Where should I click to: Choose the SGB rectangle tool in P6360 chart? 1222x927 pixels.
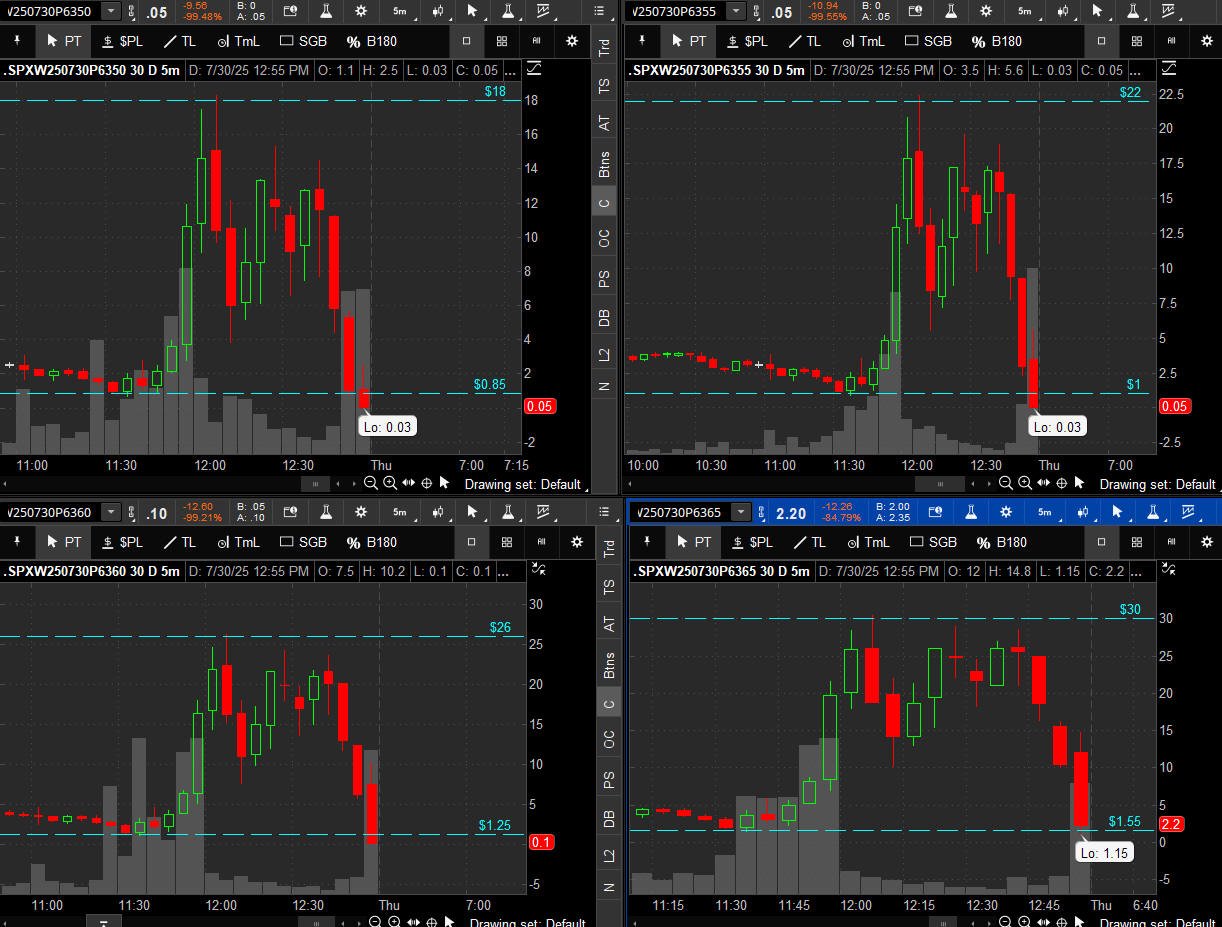coord(303,542)
